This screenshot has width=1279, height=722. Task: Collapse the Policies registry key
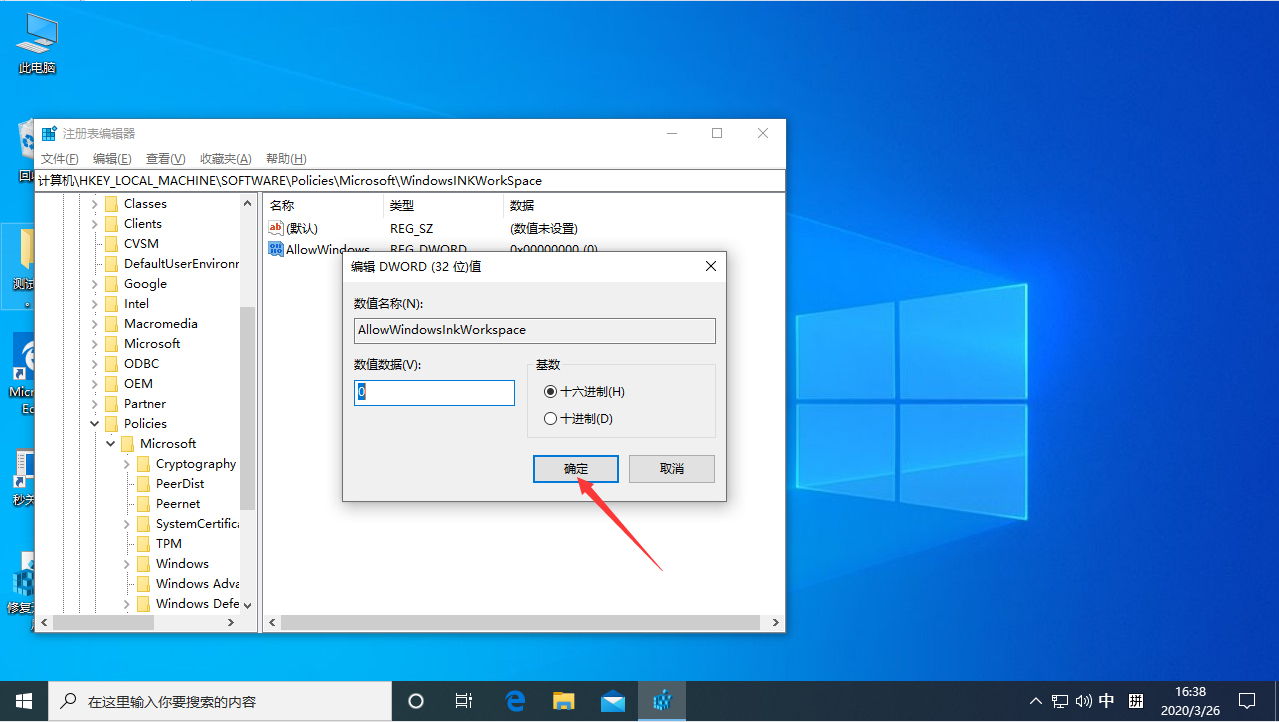(x=95, y=423)
